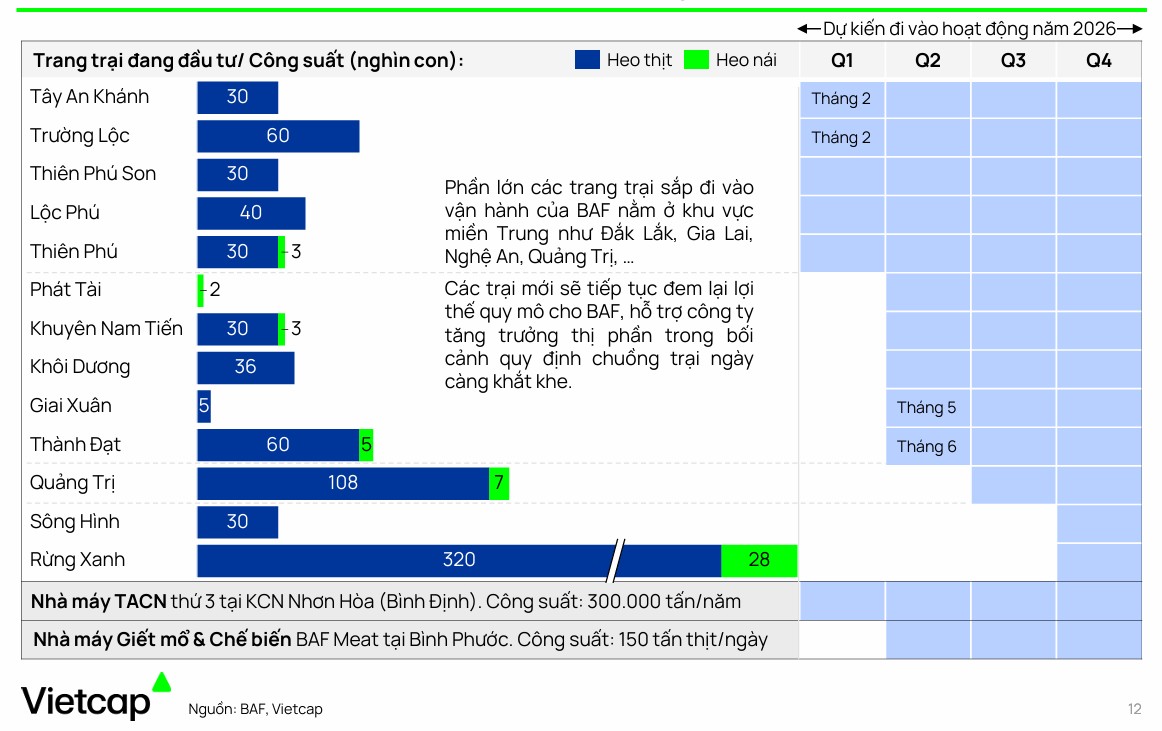Viewport: 1162px width, 731px height.
Task: Select the Khôi Dương farm label
Action: coord(80,367)
